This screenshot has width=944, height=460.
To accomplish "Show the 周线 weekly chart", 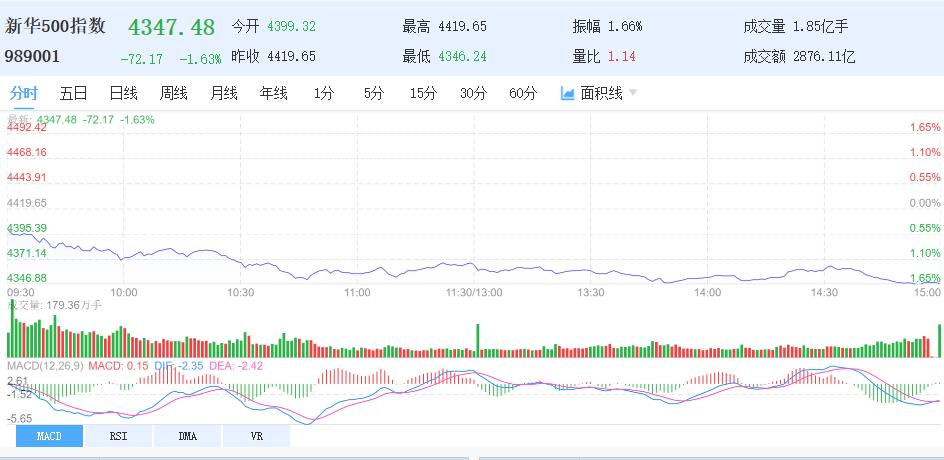I will [173, 93].
